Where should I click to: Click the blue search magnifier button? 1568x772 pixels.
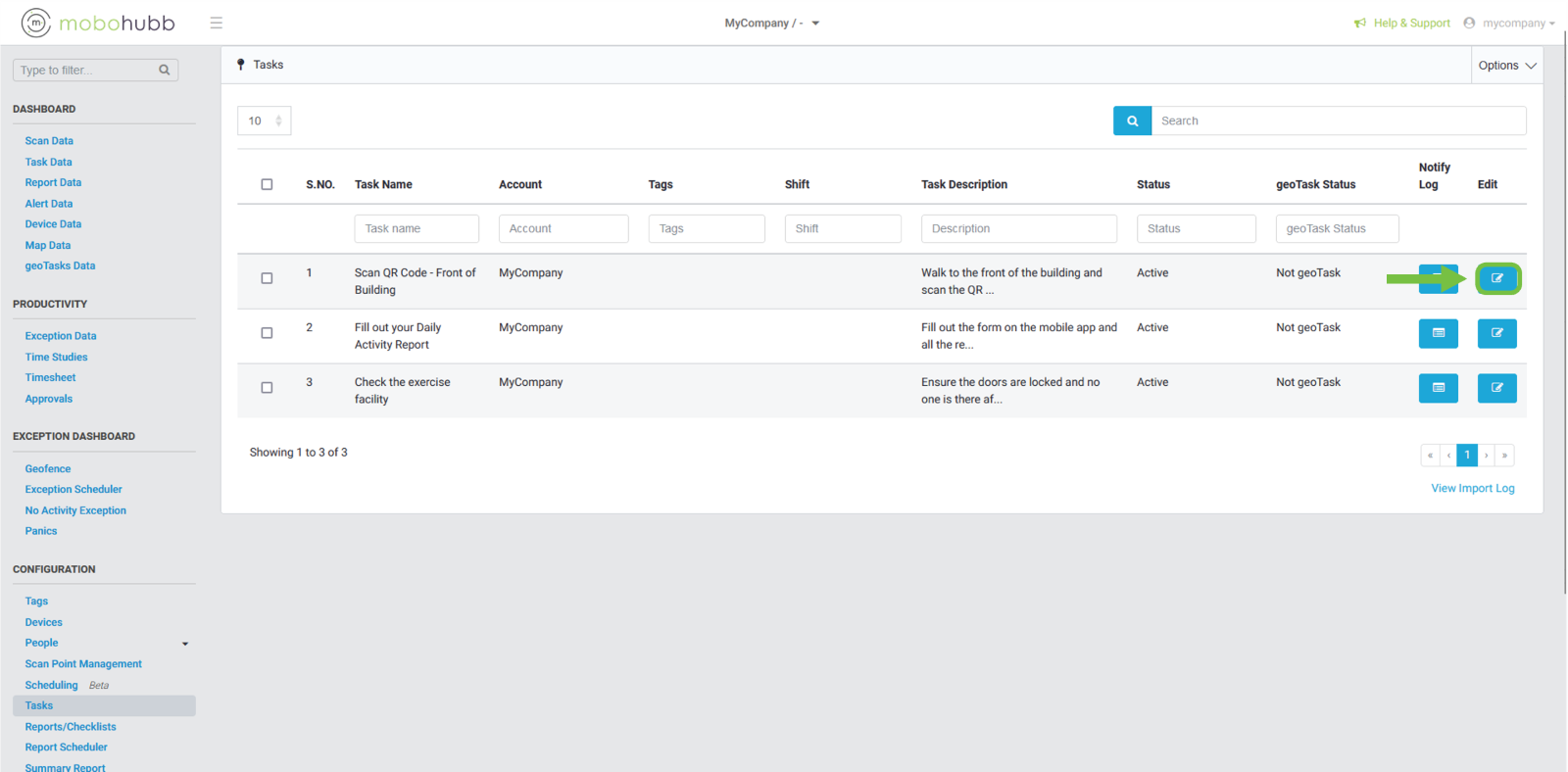pos(1132,121)
